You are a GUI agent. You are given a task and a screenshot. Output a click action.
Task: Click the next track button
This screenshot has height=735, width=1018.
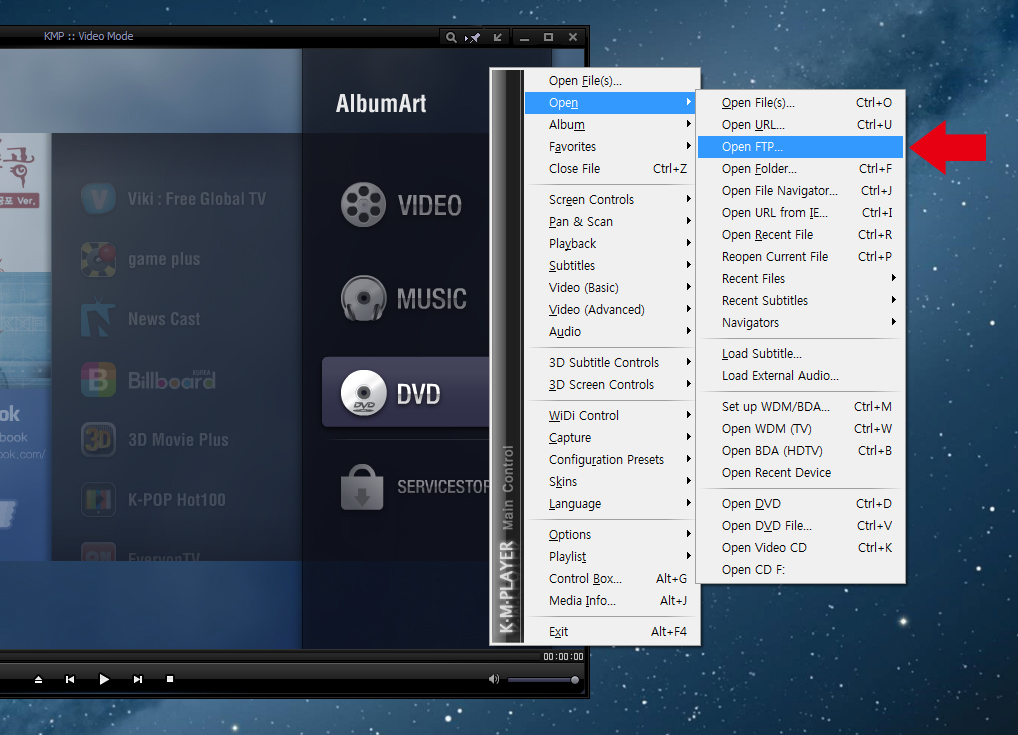[138, 679]
